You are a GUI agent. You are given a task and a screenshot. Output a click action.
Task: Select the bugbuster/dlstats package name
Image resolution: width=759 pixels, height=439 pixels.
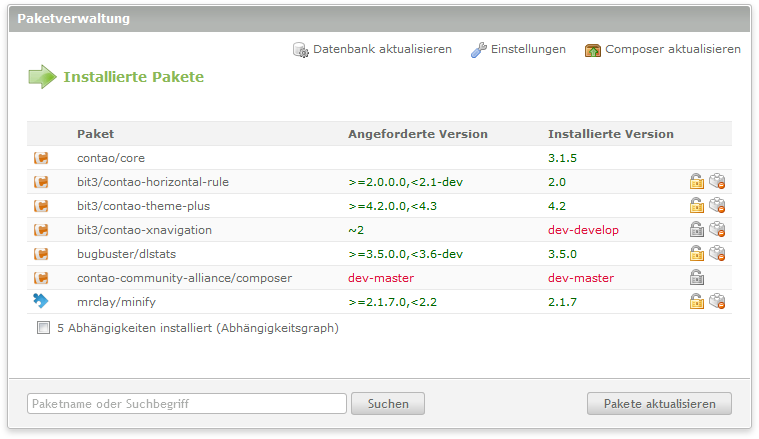[126, 254]
